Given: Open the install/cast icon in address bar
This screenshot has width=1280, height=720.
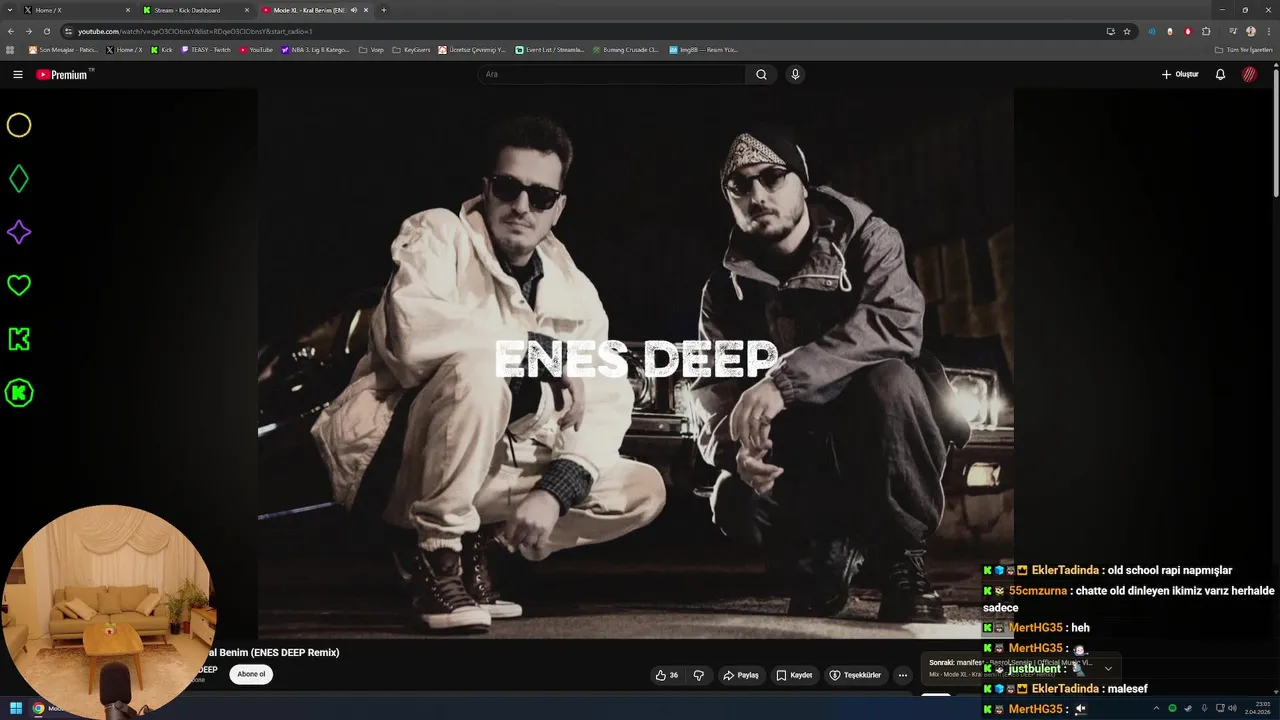Looking at the screenshot, I should pyautogui.click(x=1110, y=31).
